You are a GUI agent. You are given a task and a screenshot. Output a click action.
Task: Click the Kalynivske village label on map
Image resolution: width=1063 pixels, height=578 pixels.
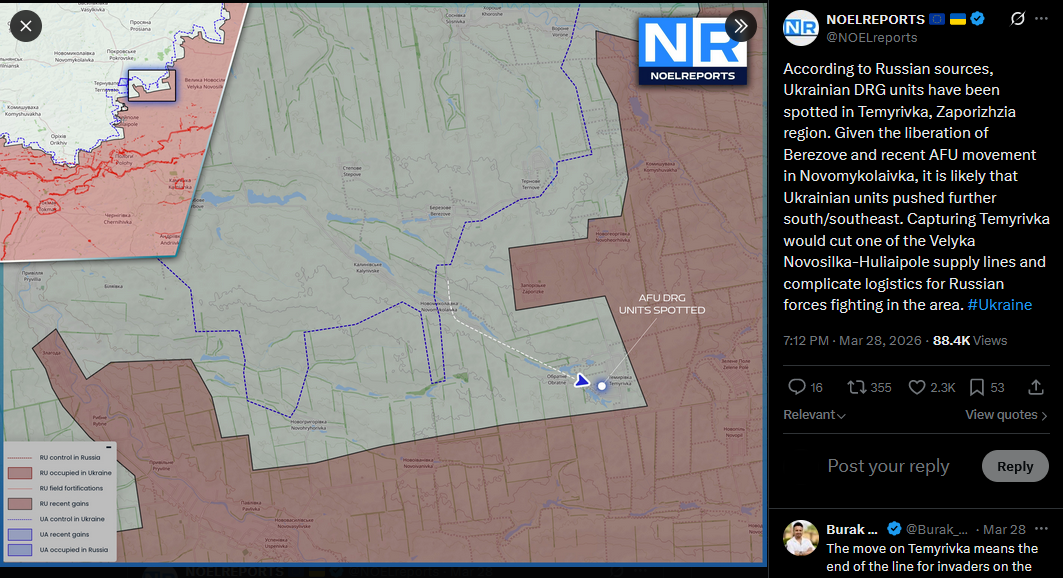[367, 268]
